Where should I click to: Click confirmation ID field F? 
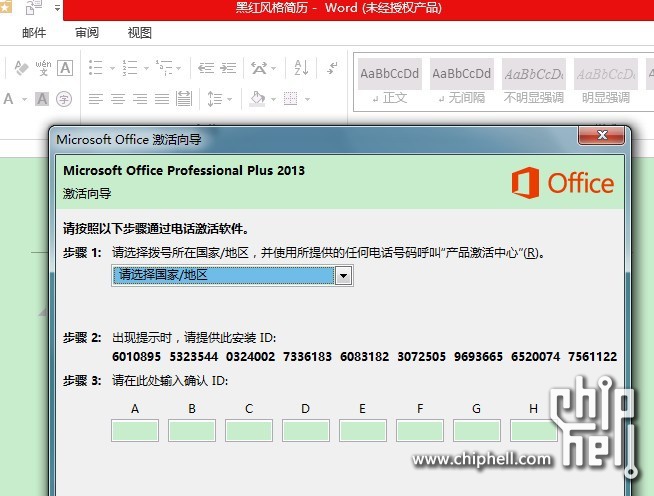(x=420, y=431)
